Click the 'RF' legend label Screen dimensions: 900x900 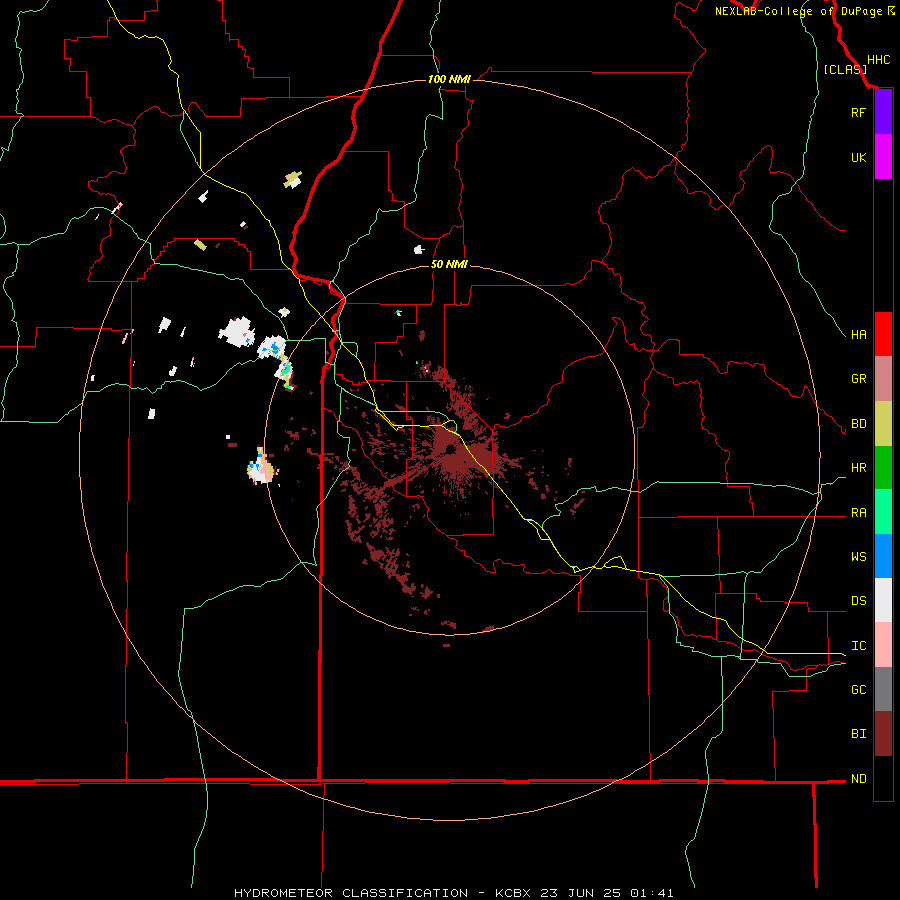858,112
